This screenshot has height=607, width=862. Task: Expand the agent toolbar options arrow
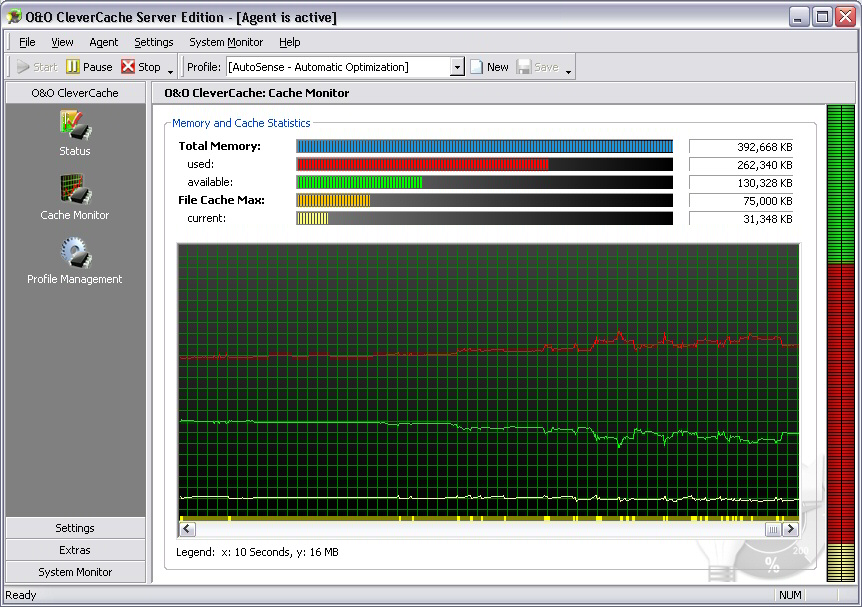(170, 72)
